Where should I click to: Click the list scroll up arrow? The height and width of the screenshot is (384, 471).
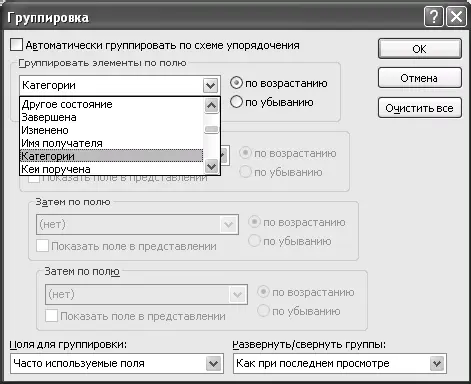211,106
